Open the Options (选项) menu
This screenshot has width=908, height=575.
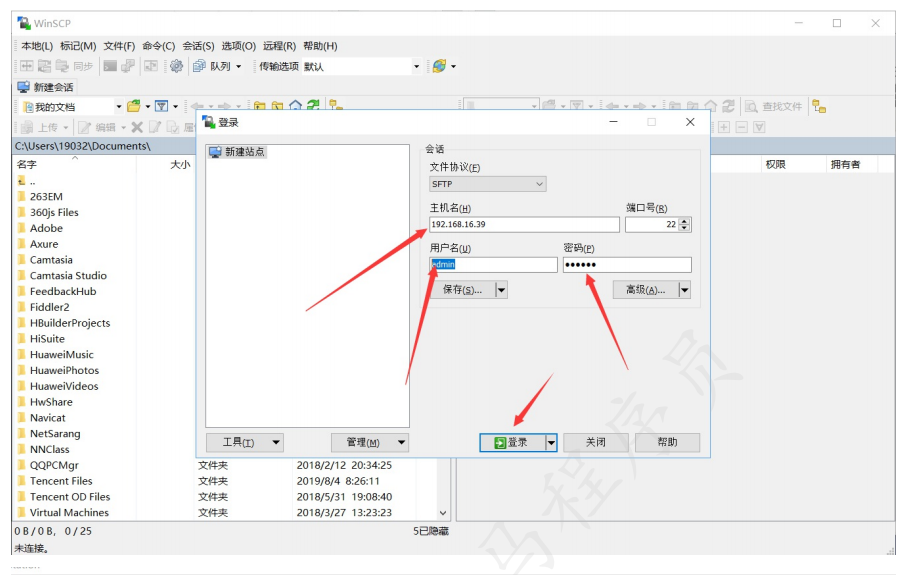pos(239,46)
